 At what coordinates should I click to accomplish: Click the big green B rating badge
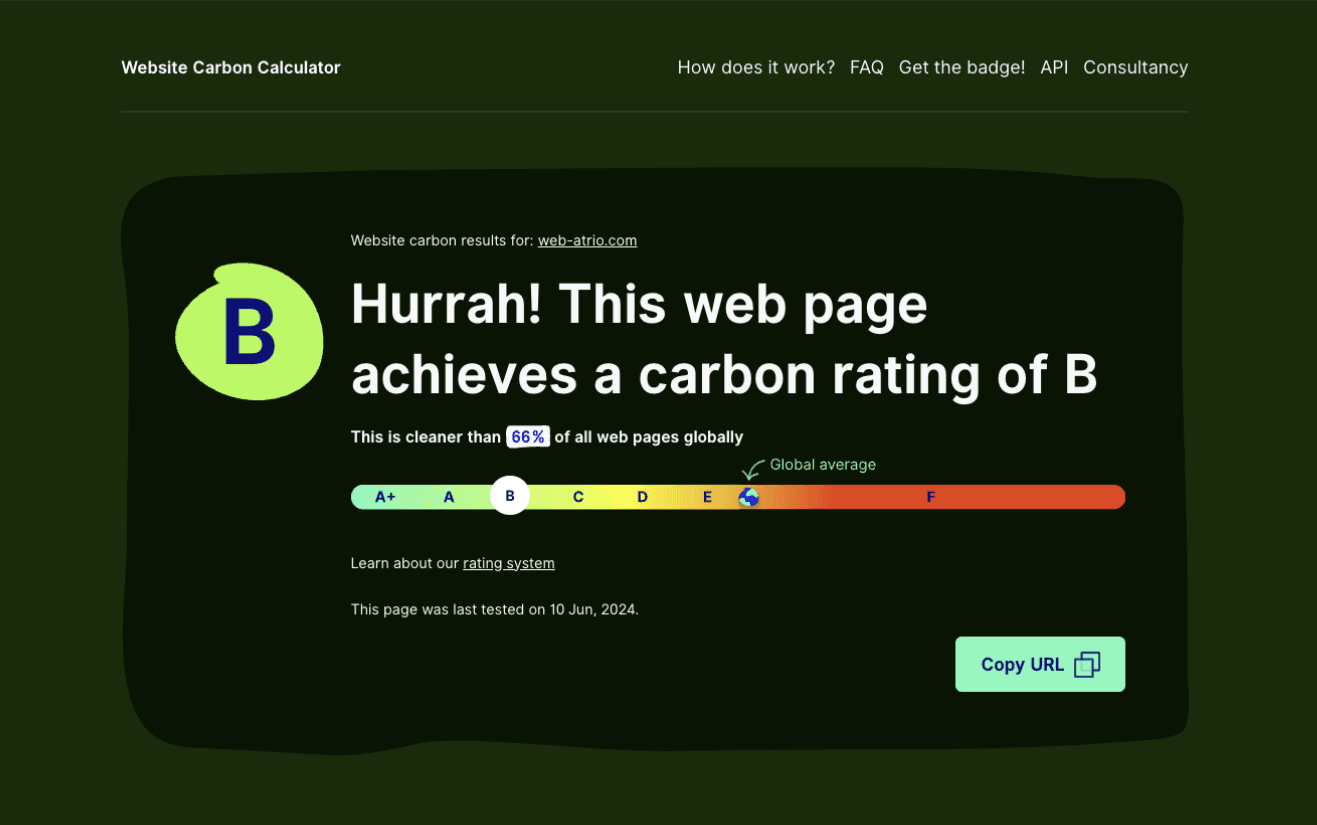(249, 332)
